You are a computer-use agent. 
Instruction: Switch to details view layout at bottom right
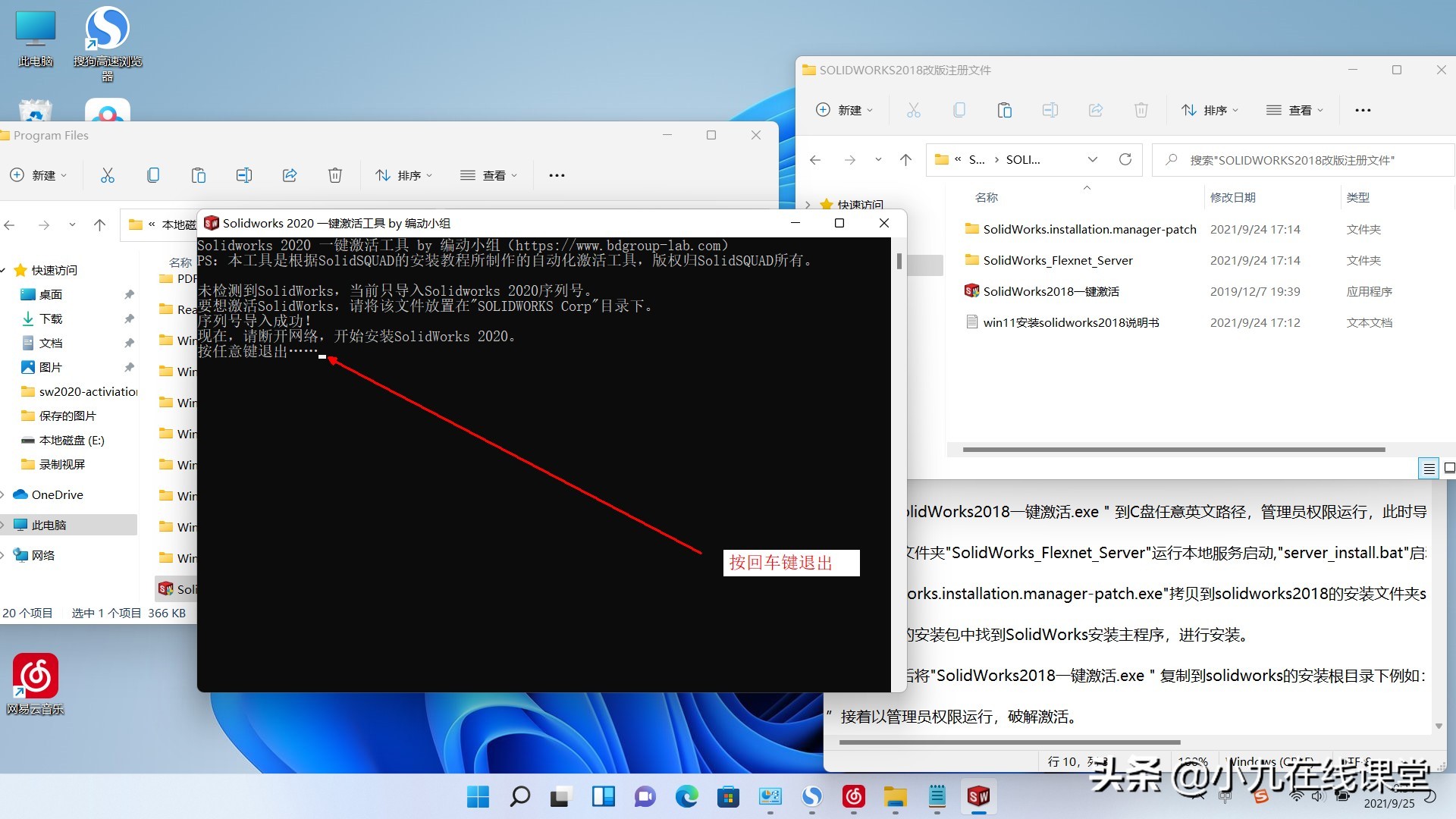coord(1429,468)
